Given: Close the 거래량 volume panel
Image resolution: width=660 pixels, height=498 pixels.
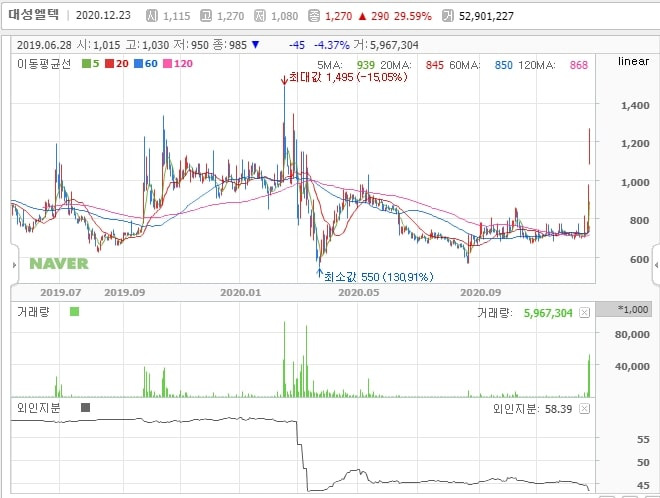Looking at the screenshot, I should pyautogui.click(x=584, y=312).
